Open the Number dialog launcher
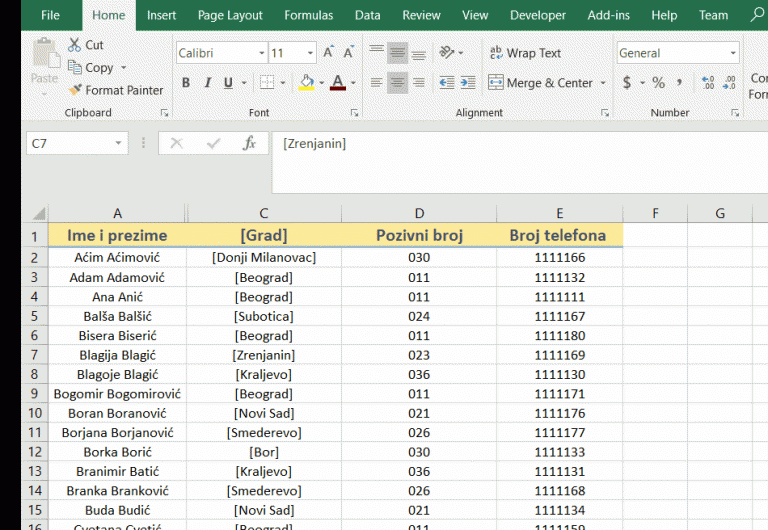Screen dimensions: 768x530 [735, 113]
